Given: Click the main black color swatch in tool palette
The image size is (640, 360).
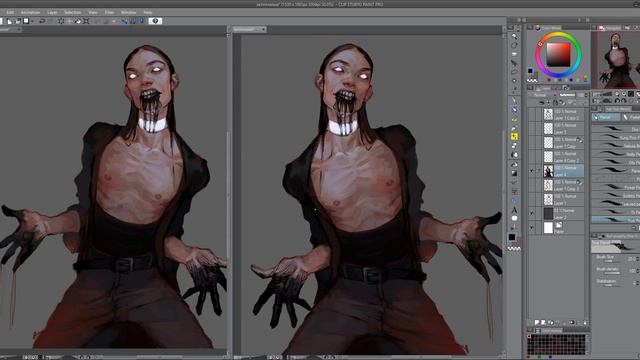Looking at the screenshot, I should (512, 237).
